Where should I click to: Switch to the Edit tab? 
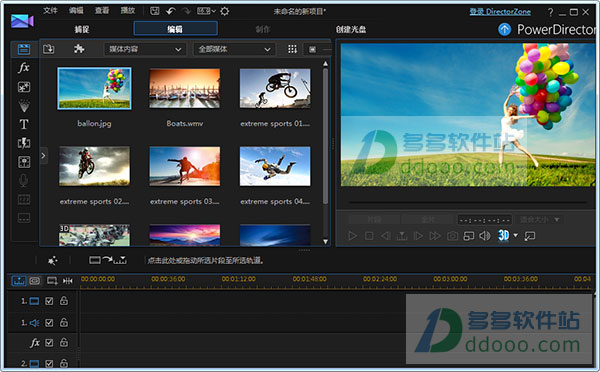pos(175,29)
